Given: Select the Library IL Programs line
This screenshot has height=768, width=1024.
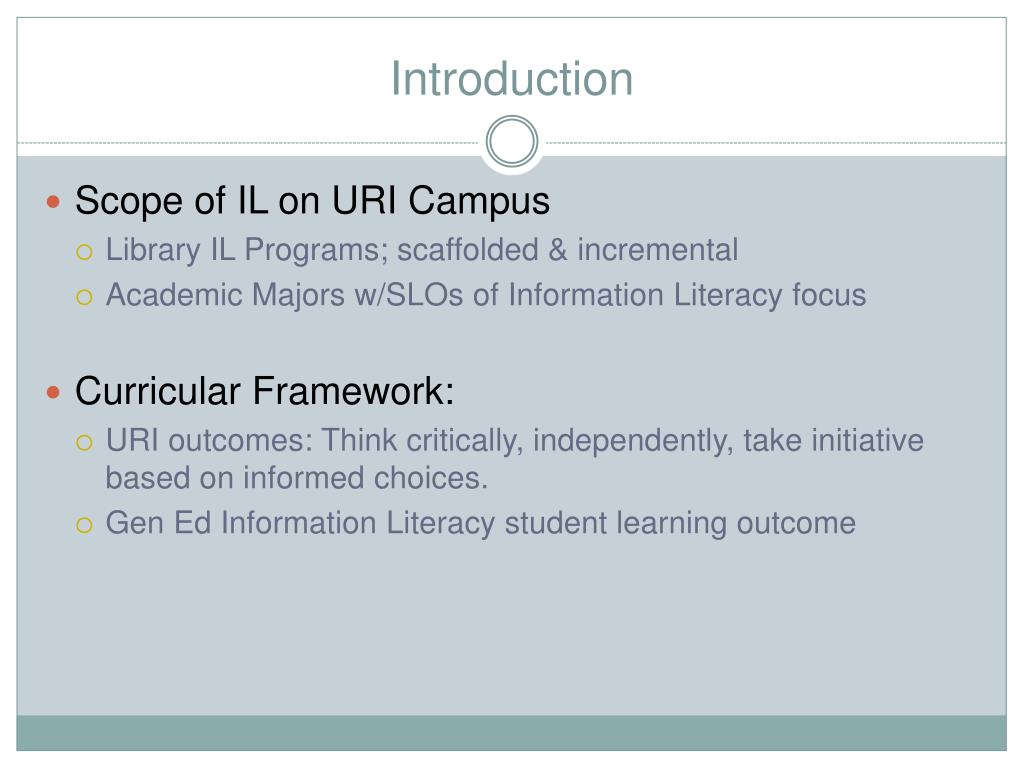Looking at the screenshot, I should [x=422, y=250].
